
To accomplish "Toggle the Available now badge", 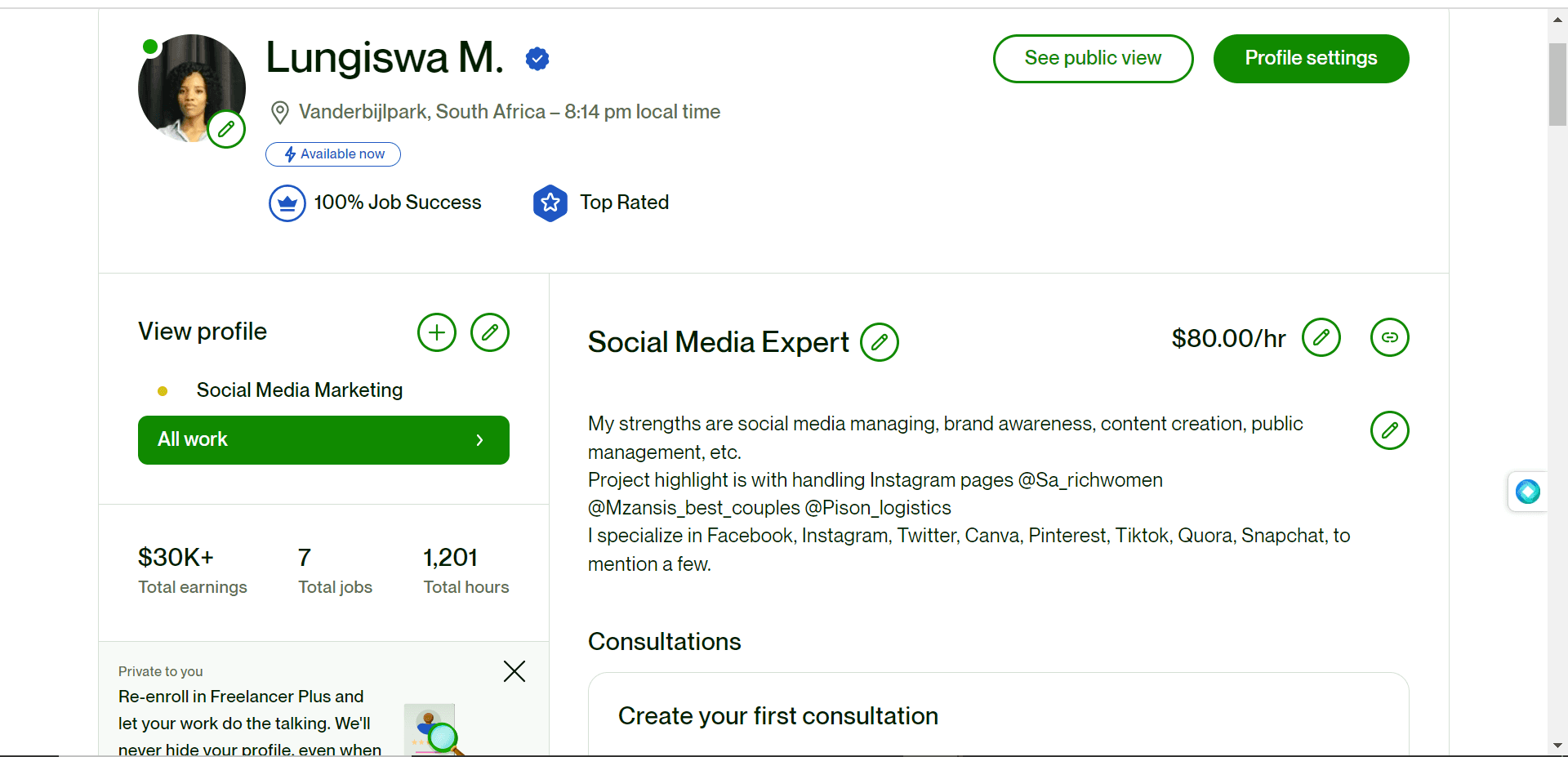I will click(333, 154).
